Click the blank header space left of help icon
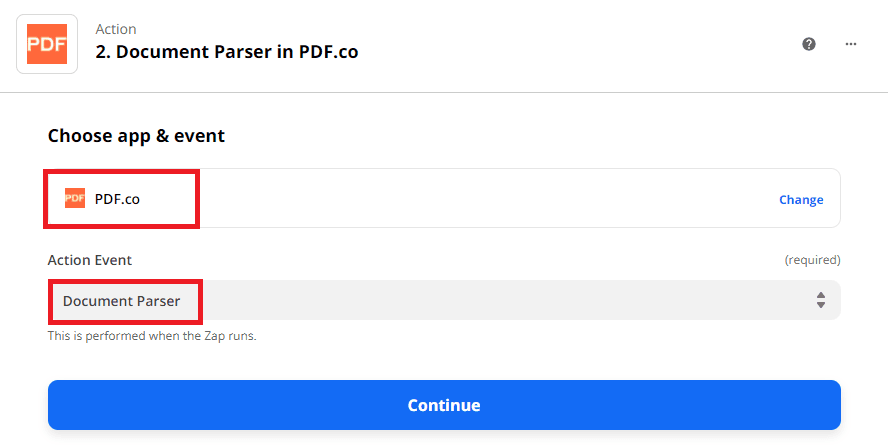 [600, 44]
